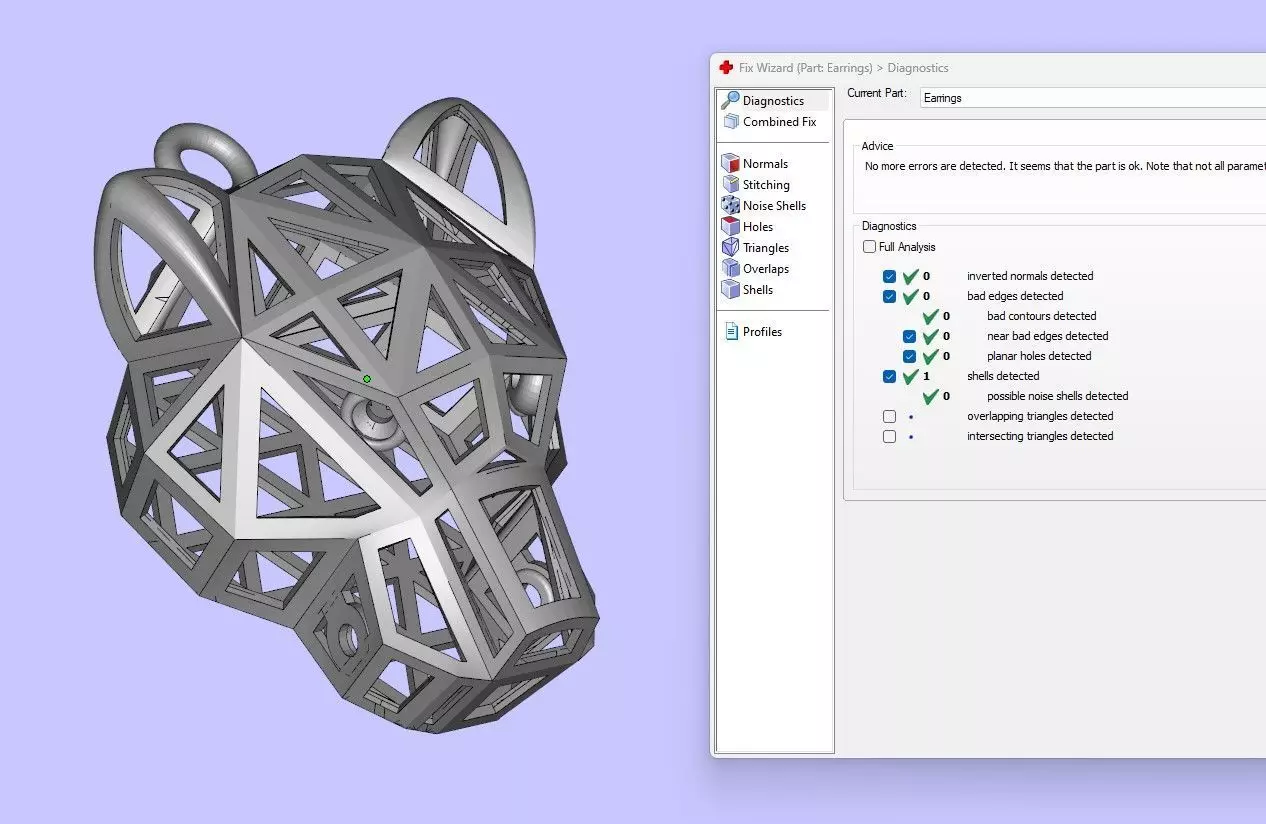Click the Fix Wizard title bar text
Viewport: 1266px width, 824px height.
tap(843, 68)
